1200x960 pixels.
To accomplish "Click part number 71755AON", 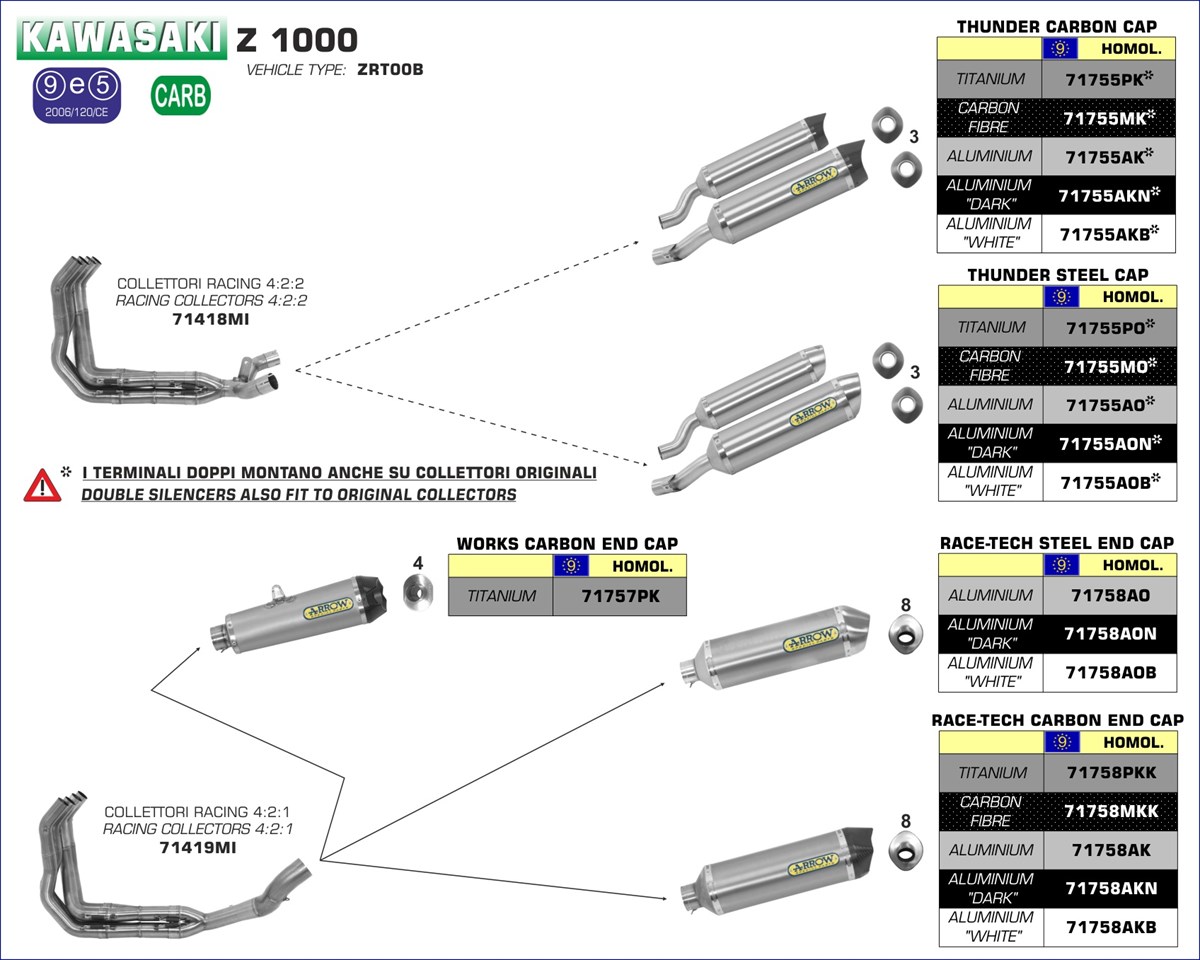I will pos(1104,443).
